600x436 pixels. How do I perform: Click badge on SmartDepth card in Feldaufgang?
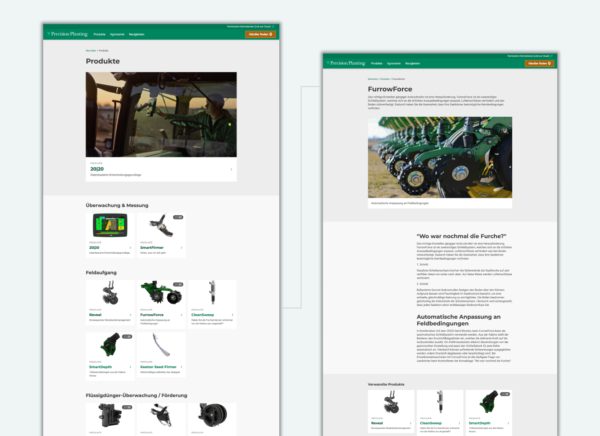coord(127,336)
